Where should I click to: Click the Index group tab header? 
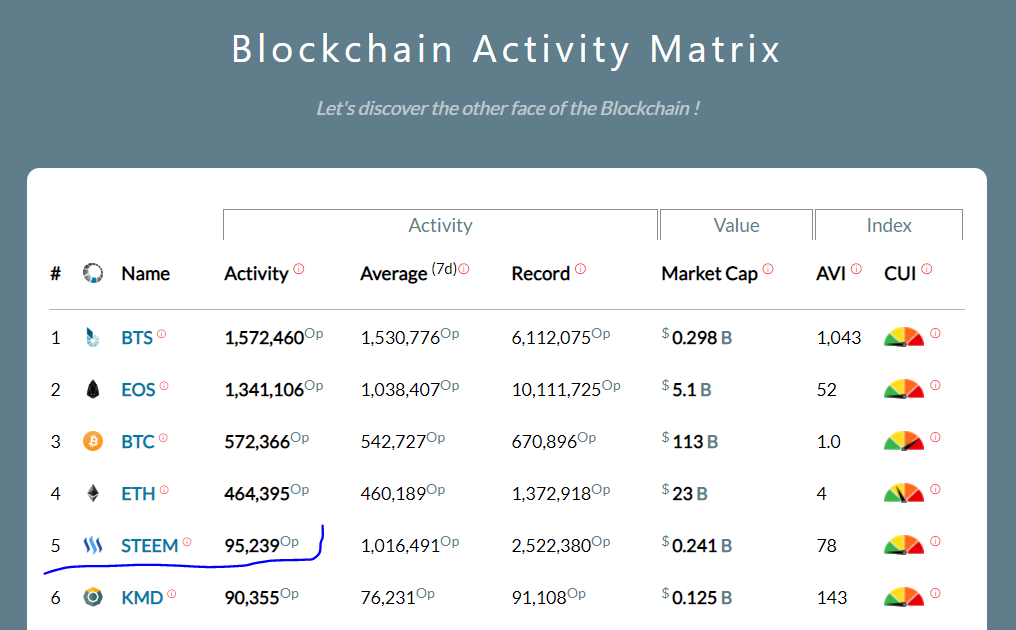pyautogui.click(x=889, y=226)
